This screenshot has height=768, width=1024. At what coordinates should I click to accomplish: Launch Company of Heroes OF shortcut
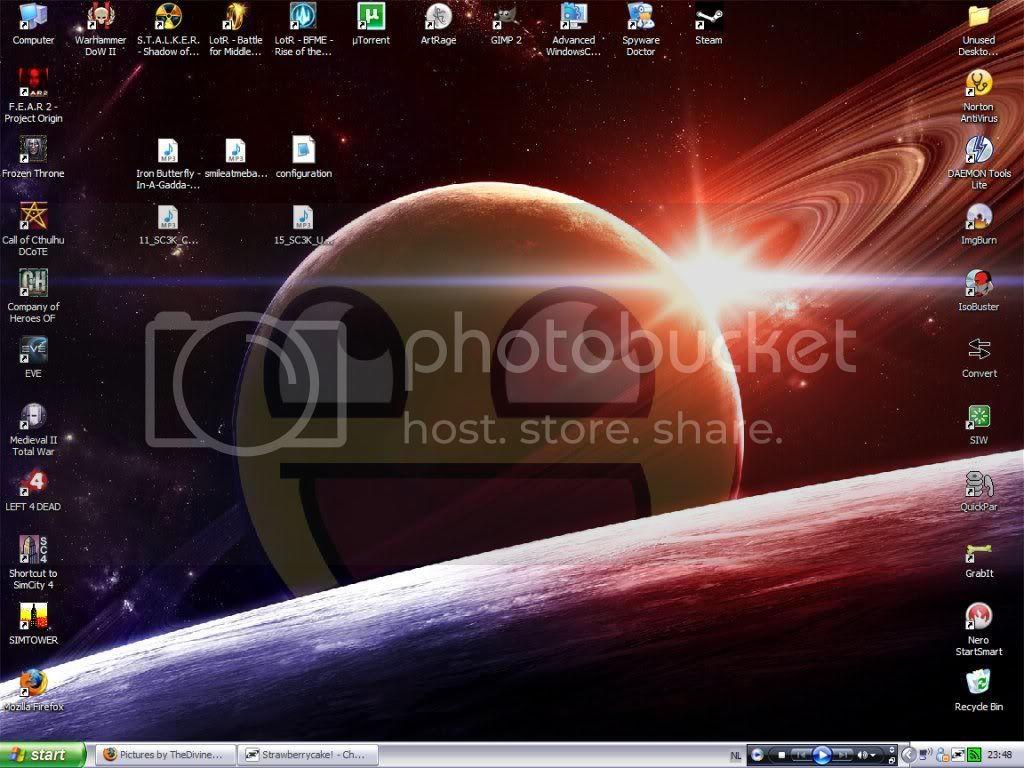point(33,296)
